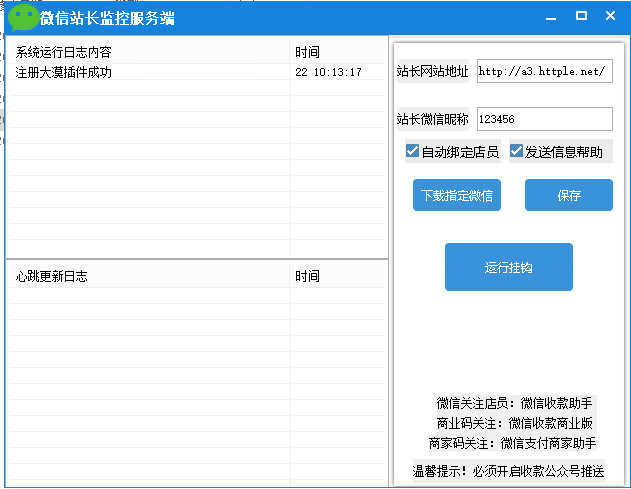Click the 商业码关注：微信收款商业版 text
The width and height of the screenshot is (631, 489).
point(514,423)
